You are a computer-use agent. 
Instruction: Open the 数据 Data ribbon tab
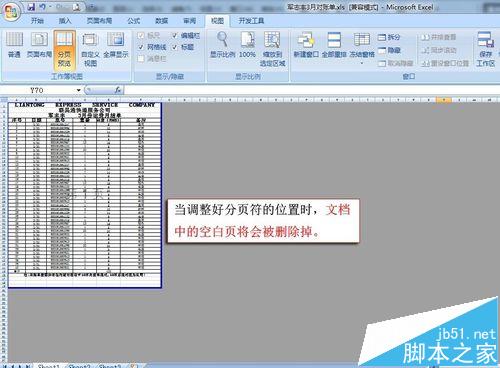pos(162,21)
